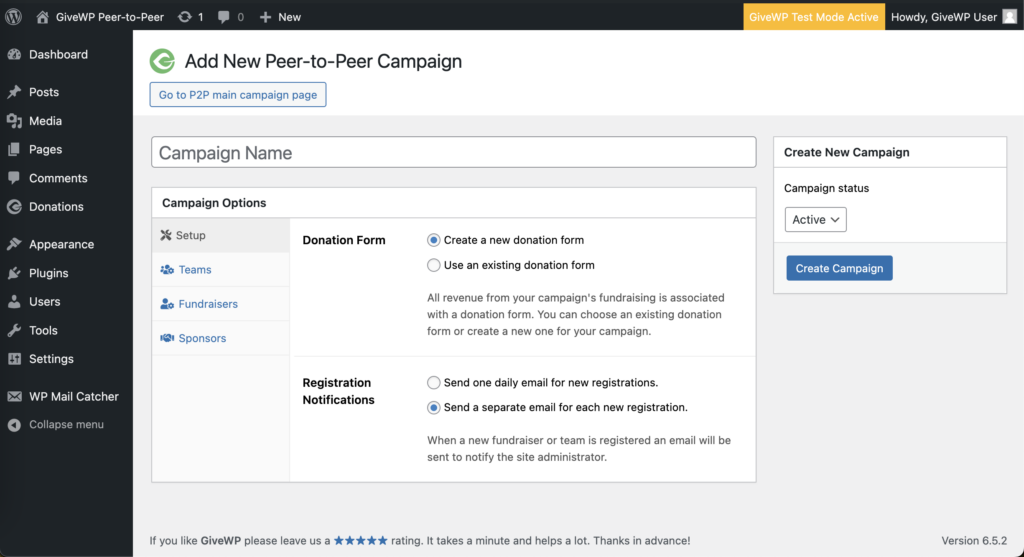The width and height of the screenshot is (1024, 557).
Task: Open the New content menu
Action: (x=280, y=17)
